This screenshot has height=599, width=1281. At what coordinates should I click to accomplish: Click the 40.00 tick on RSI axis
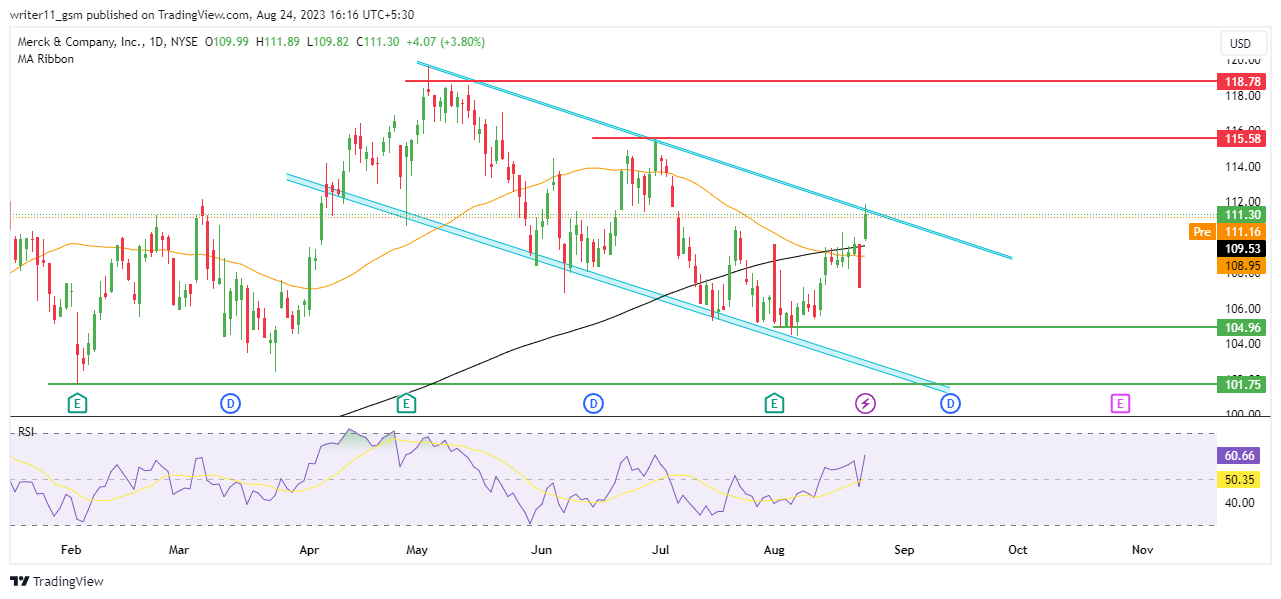pyautogui.click(x=1240, y=503)
